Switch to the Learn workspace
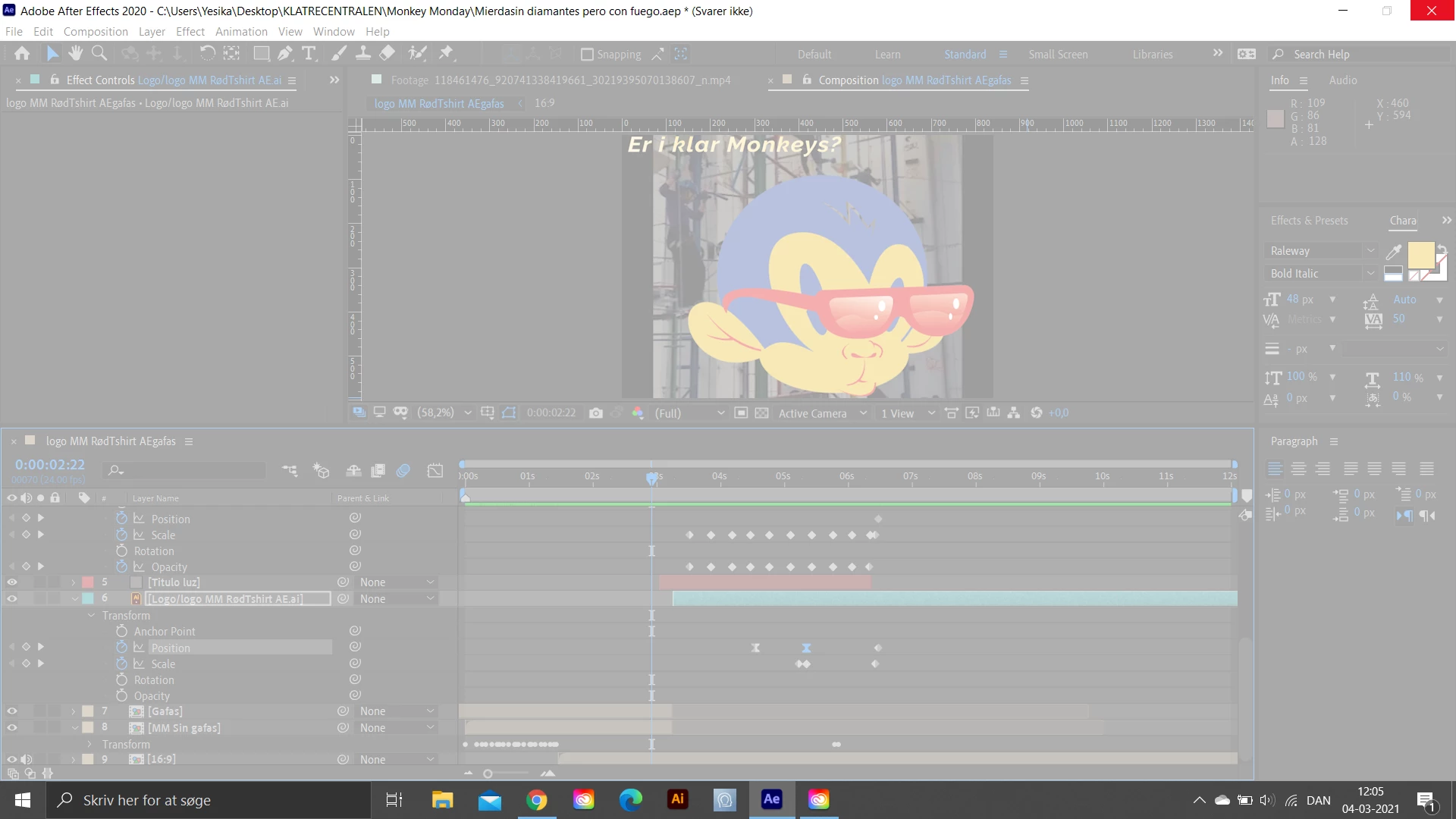This screenshot has height=819, width=1456. (887, 55)
